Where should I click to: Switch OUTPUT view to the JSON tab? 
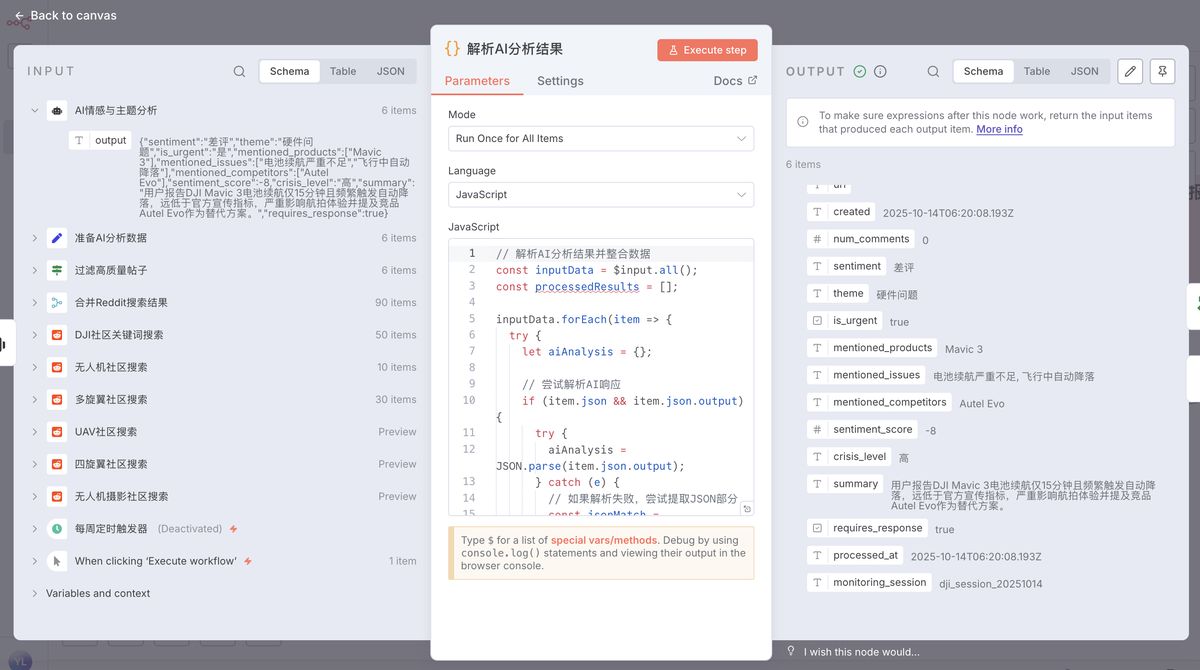pyautogui.click(x=1085, y=71)
